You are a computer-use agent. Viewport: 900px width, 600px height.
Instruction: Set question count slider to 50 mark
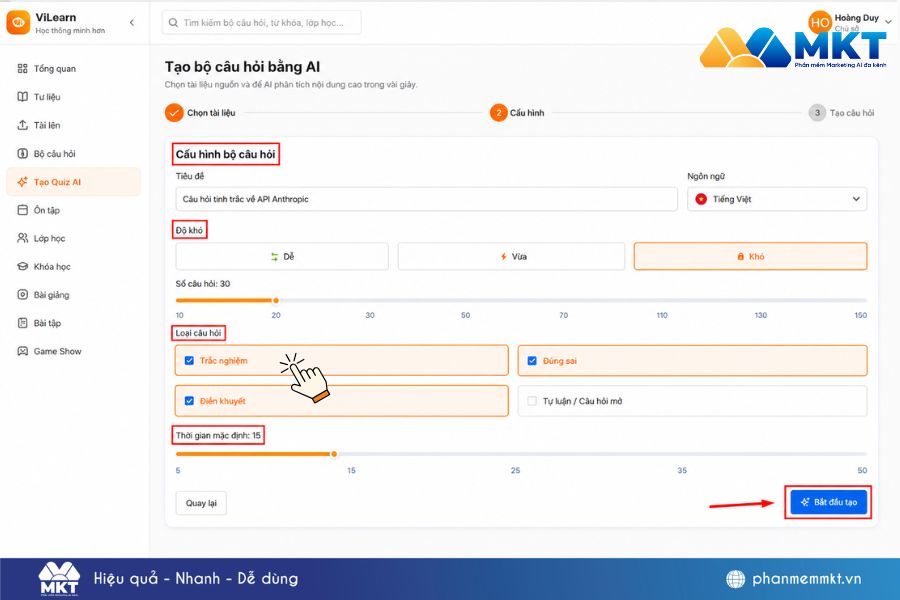click(465, 300)
